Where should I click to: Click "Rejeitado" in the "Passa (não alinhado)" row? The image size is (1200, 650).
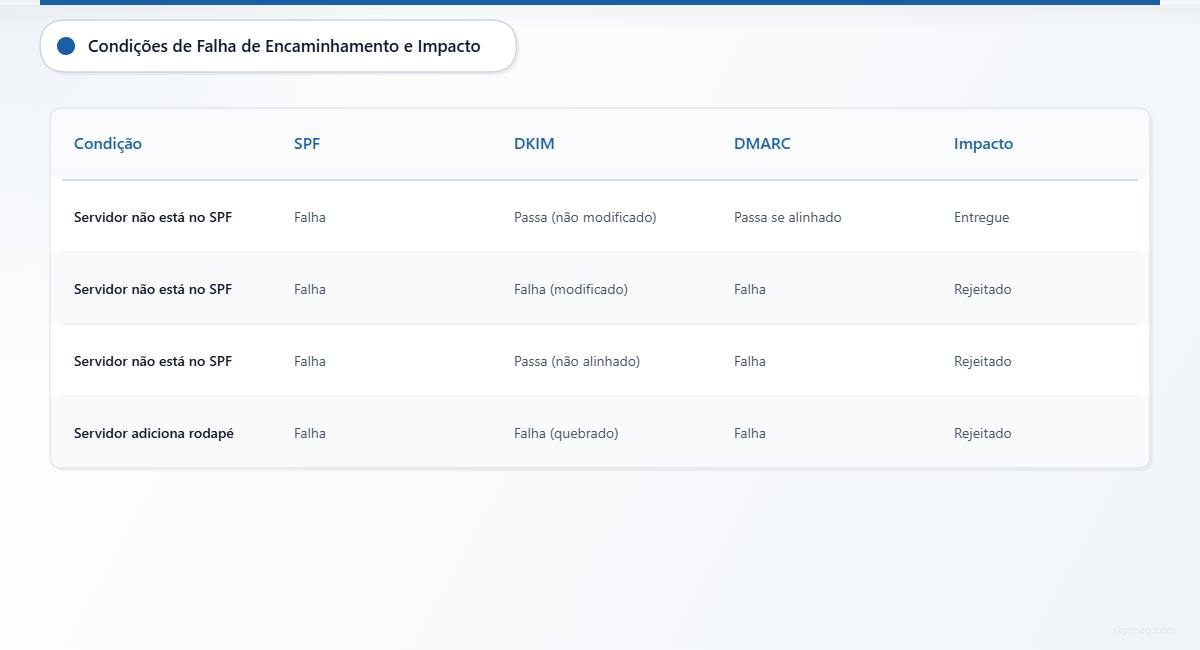(x=983, y=361)
